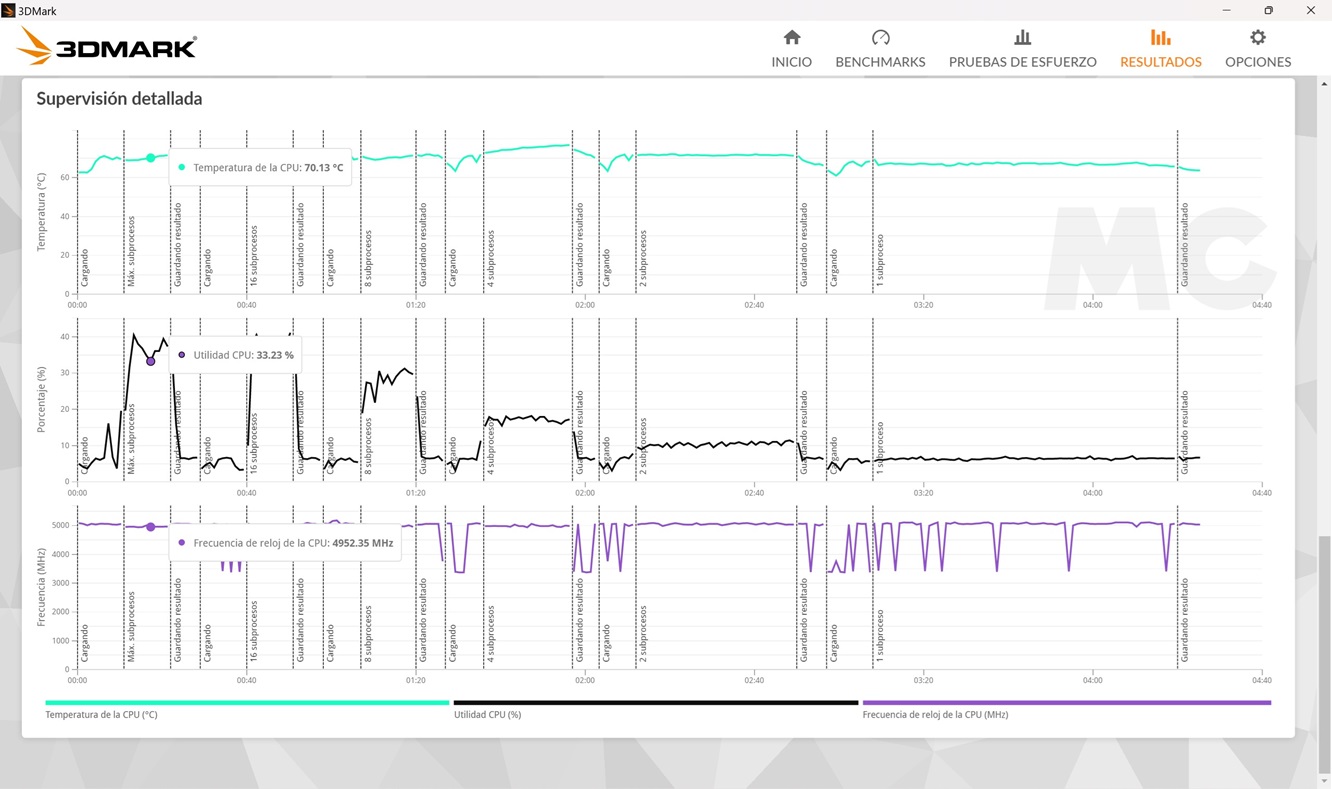The width and height of the screenshot is (1332, 789).
Task: Click the purple dot on the CPU utility graph
Action: point(151,362)
